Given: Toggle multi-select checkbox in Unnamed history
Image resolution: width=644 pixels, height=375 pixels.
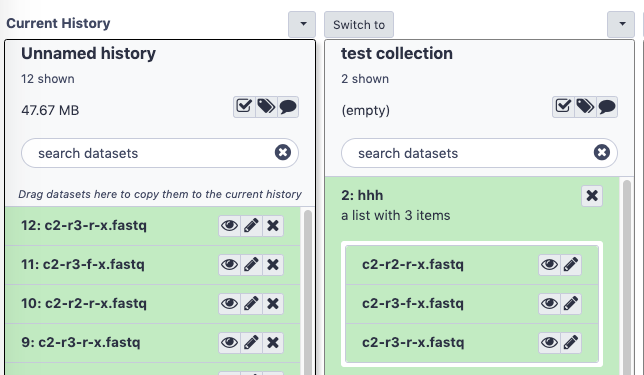Looking at the screenshot, I should [x=244, y=107].
